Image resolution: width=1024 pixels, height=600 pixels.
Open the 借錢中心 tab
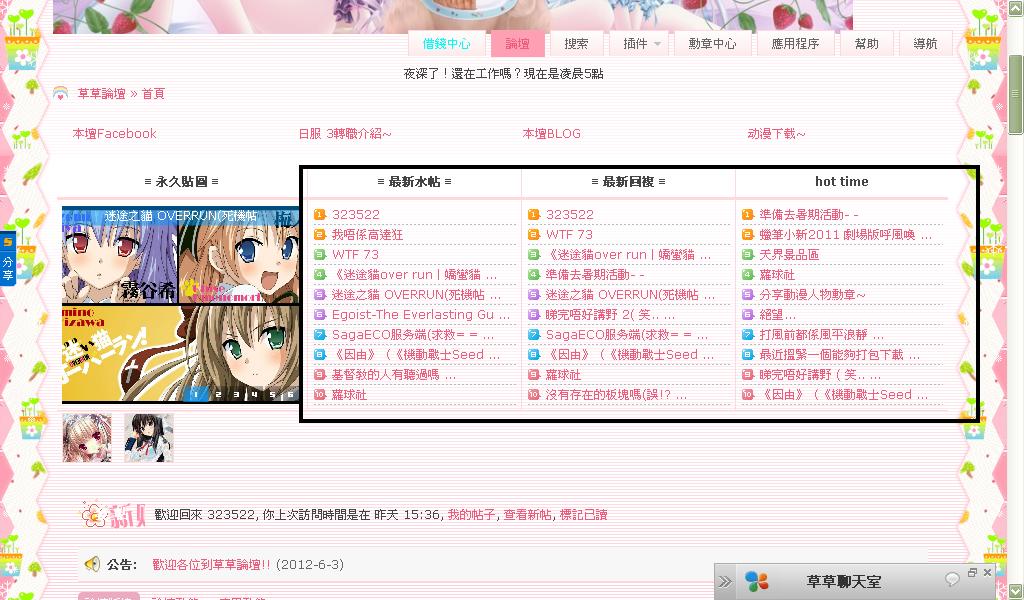pyautogui.click(x=446, y=44)
